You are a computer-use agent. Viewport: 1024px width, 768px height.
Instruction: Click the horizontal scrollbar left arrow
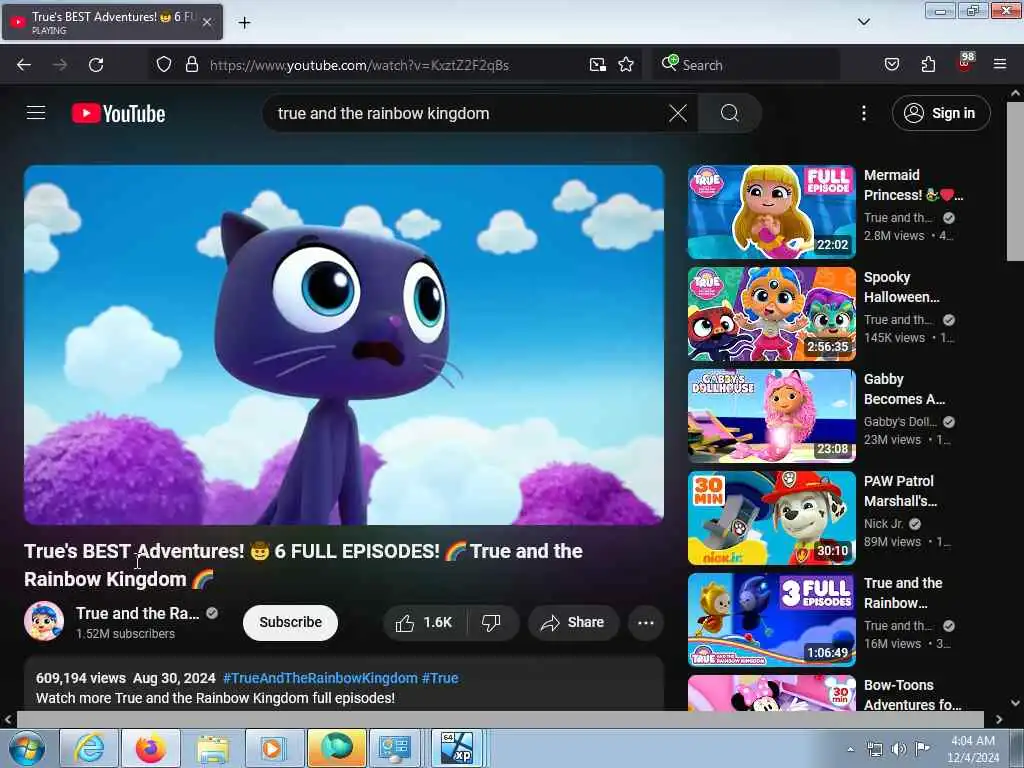coord(7,719)
